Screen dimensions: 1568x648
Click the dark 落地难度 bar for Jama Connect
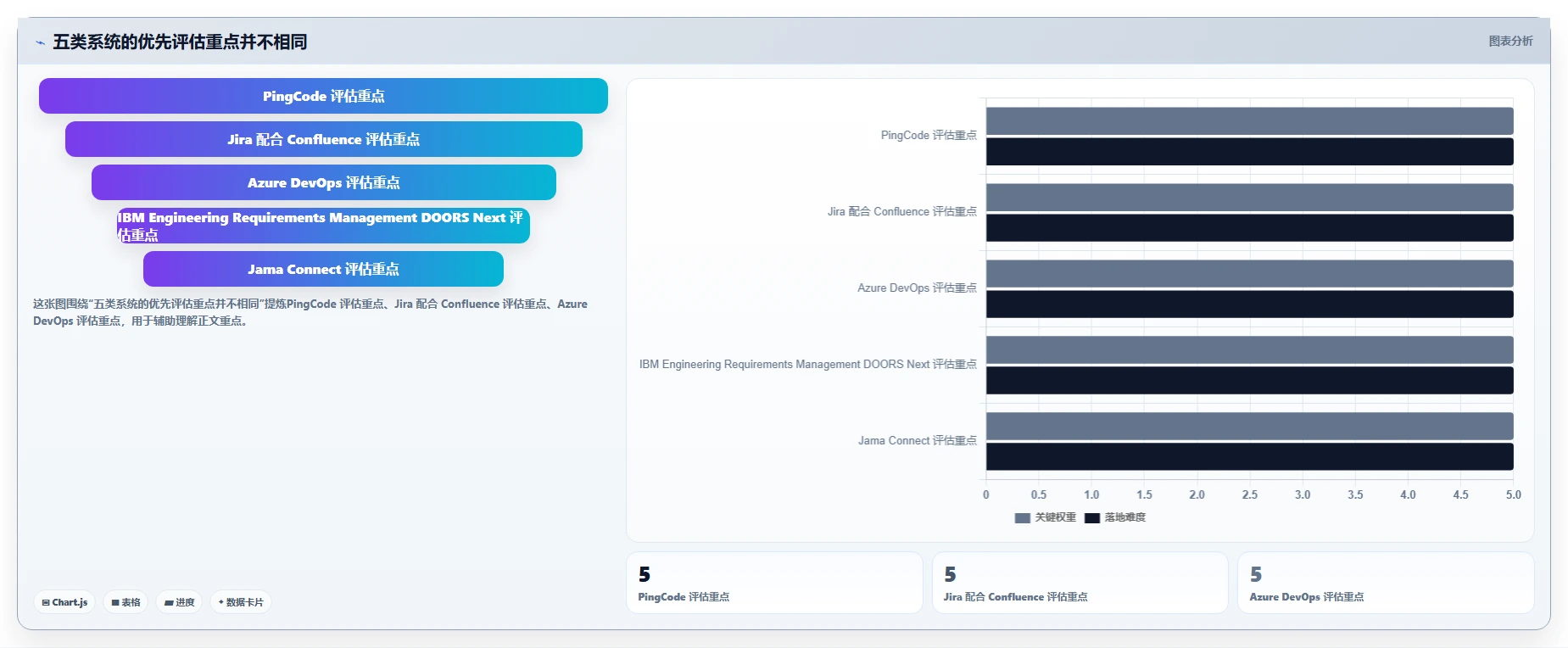(1249, 457)
